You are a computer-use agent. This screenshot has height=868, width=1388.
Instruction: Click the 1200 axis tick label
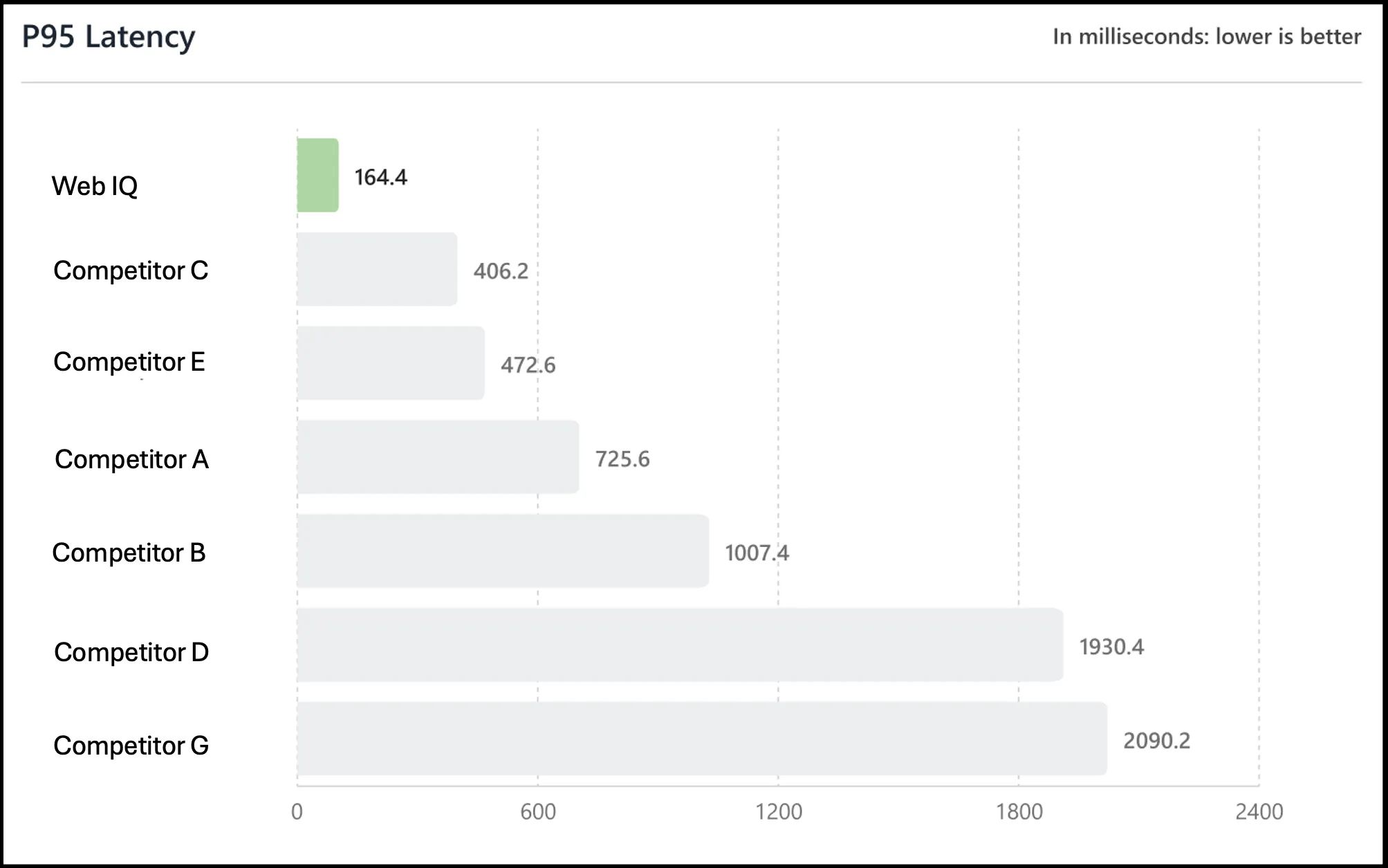point(779,812)
